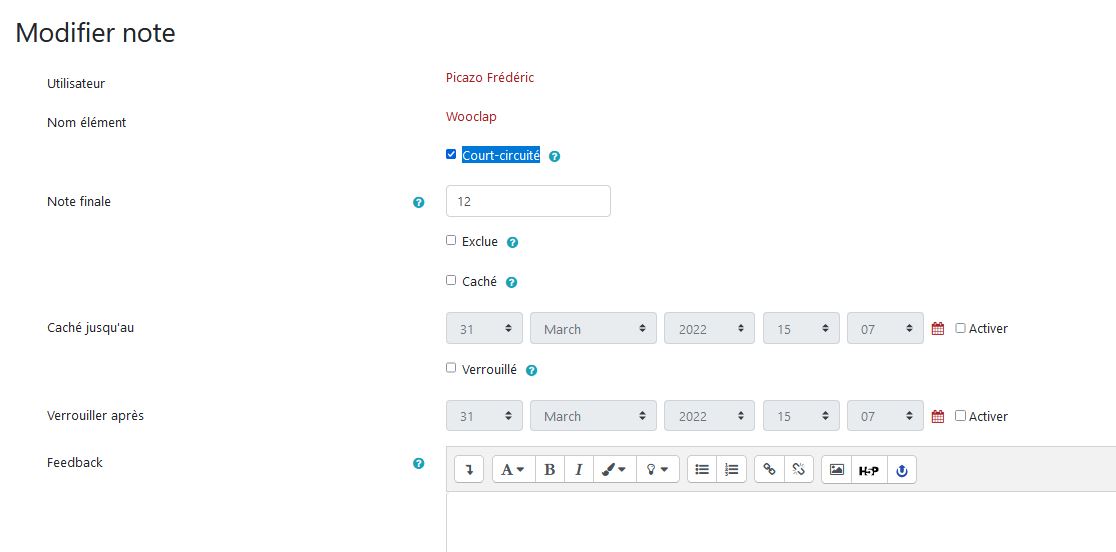
Task: Tick the Verrouillé checkbox
Action: (451, 368)
